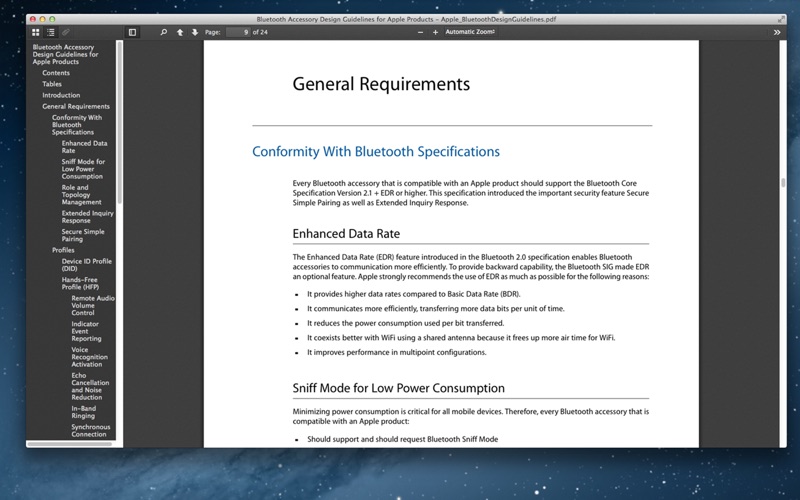Select Synchronous Connection outline item
The height and width of the screenshot is (500, 800).
(90, 431)
